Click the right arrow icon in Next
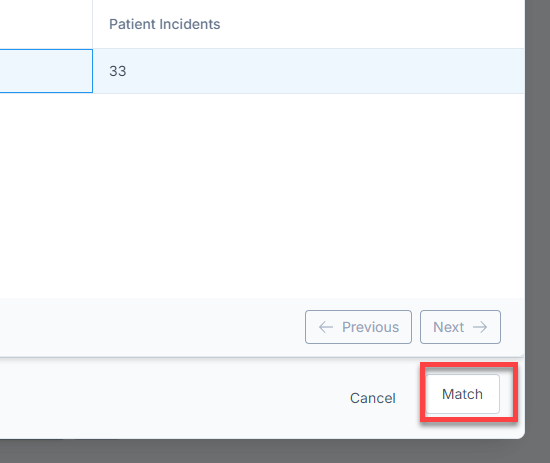550x463 pixels. coord(480,327)
